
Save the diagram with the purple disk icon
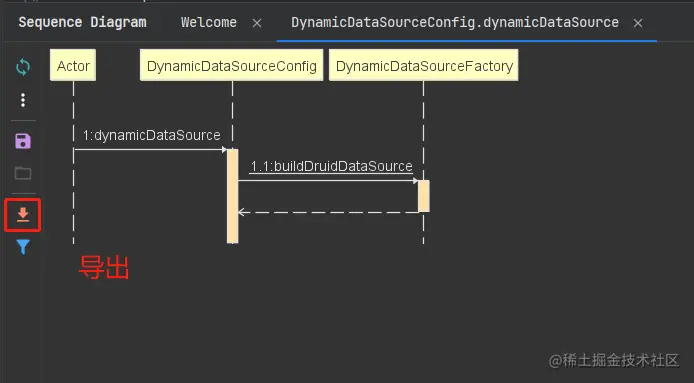[x=23, y=141]
